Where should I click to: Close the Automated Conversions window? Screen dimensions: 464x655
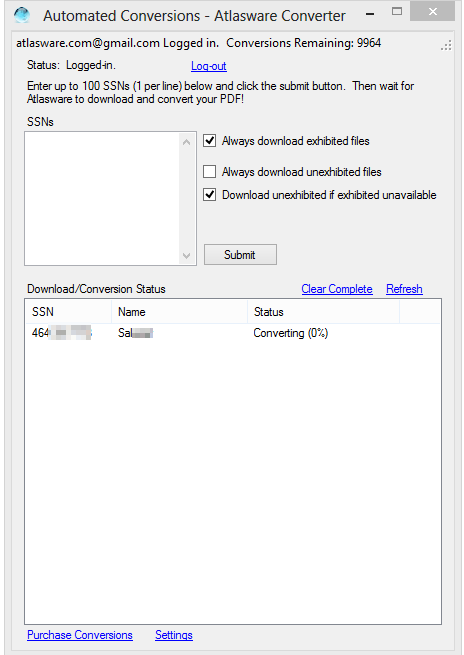pyautogui.click(x=432, y=12)
